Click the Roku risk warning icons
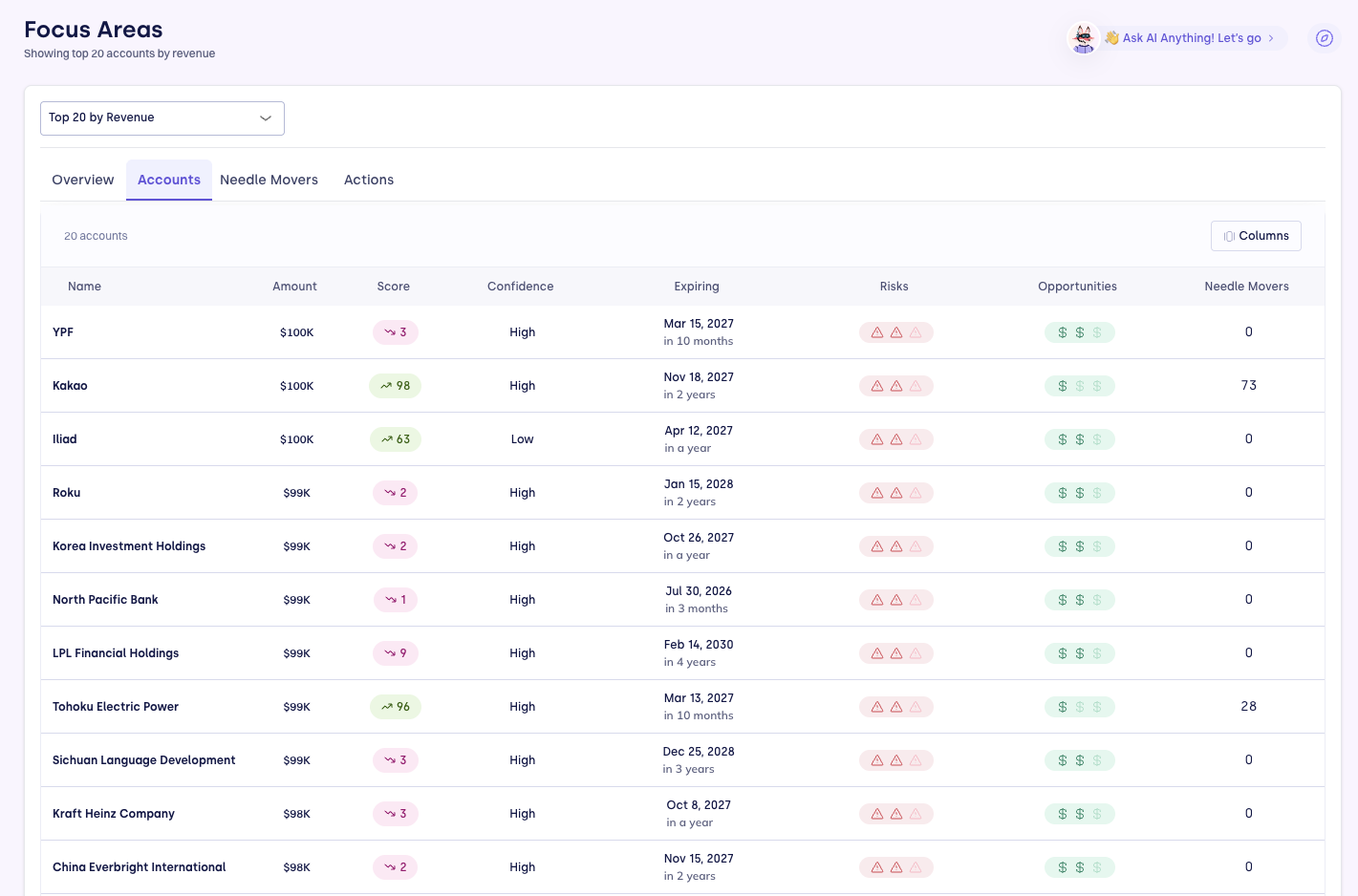1358x896 pixels. click(x=896, y=493)
